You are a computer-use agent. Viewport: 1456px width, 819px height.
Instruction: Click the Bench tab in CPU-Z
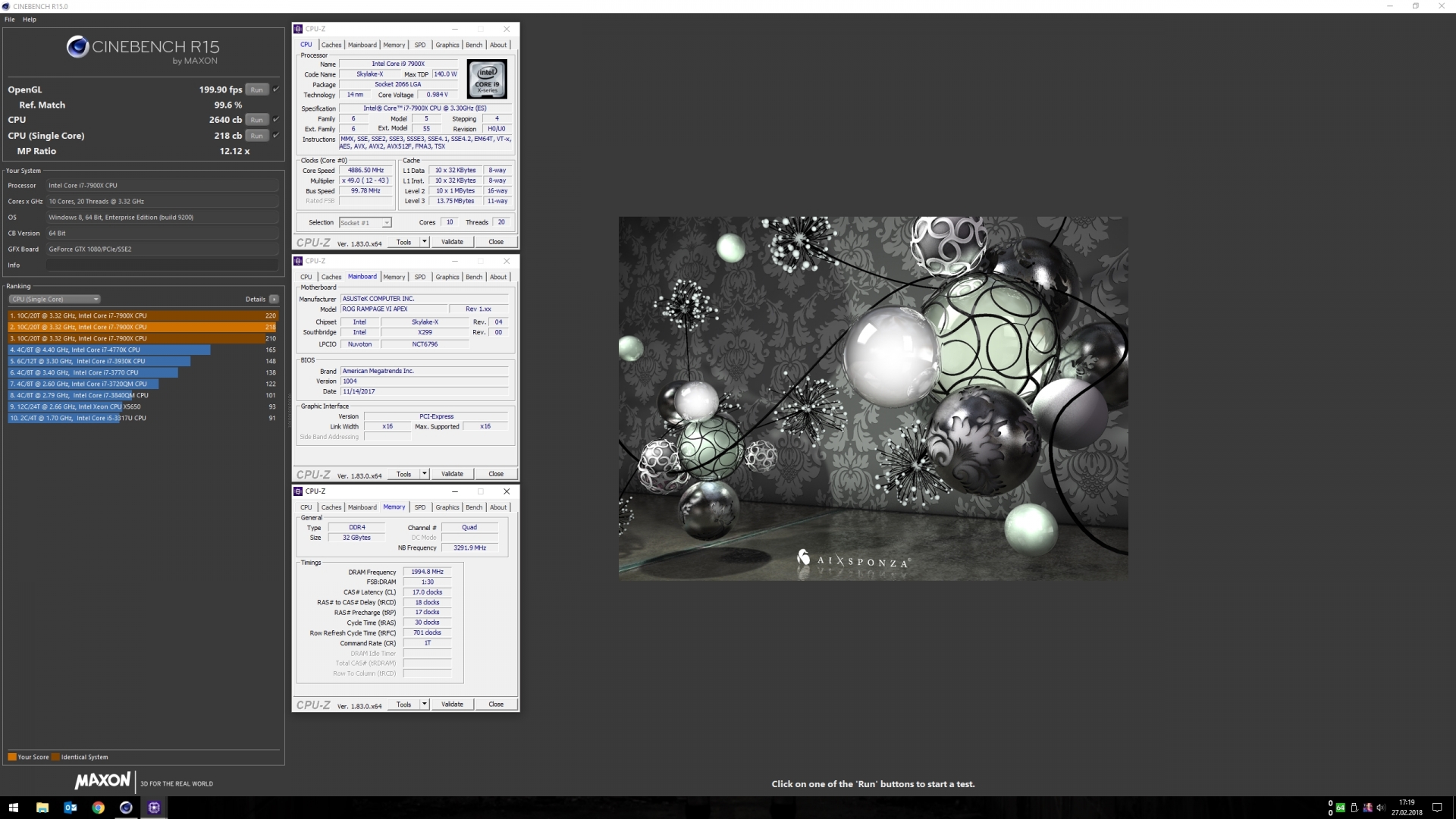(473, 44)
